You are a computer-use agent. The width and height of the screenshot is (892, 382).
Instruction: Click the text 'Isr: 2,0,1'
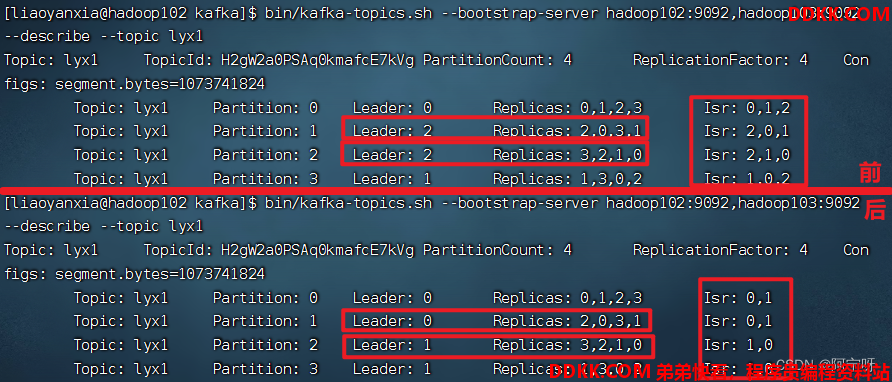747,131
